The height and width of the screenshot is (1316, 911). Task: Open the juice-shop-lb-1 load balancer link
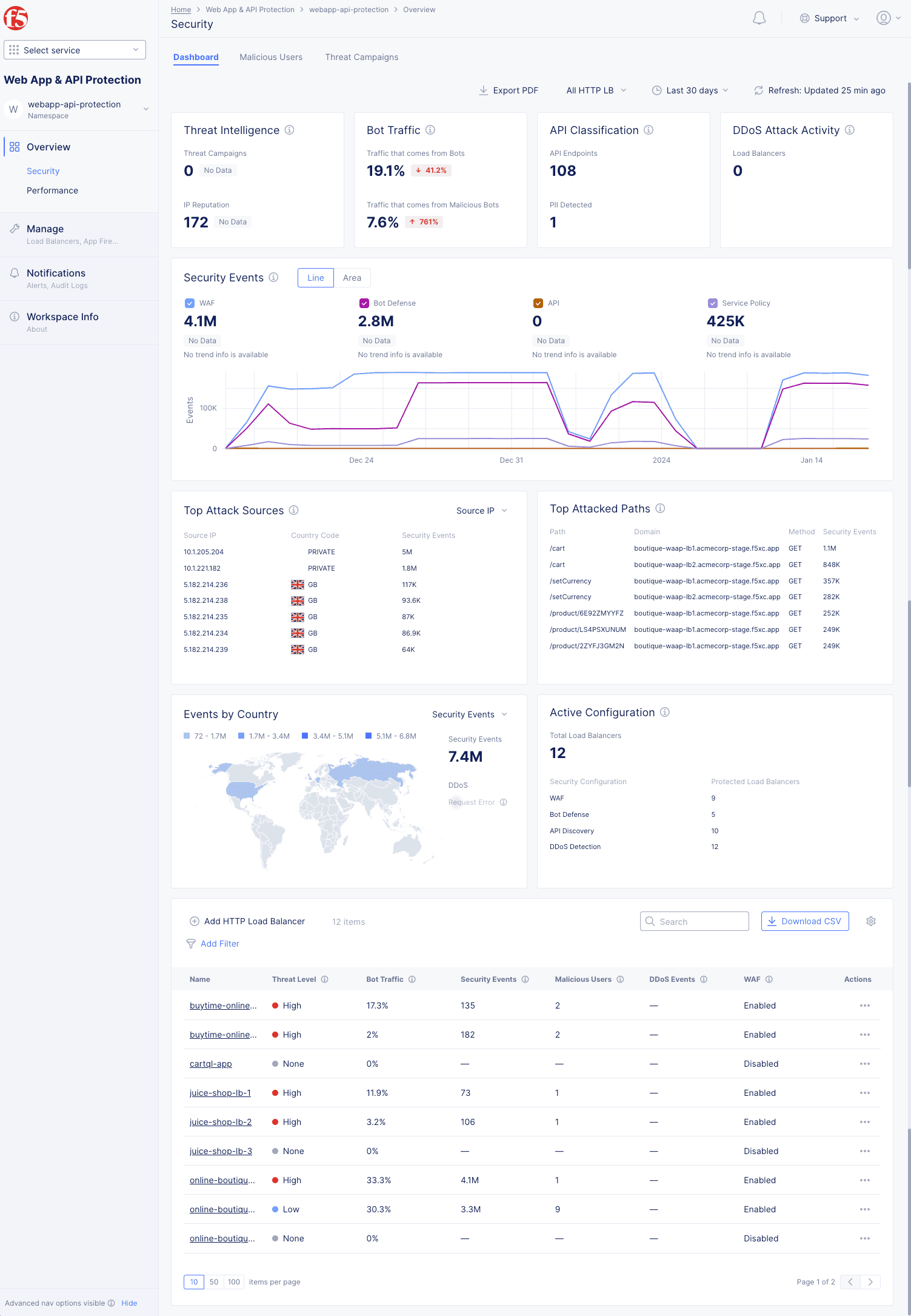click(x=220, y=1093)
